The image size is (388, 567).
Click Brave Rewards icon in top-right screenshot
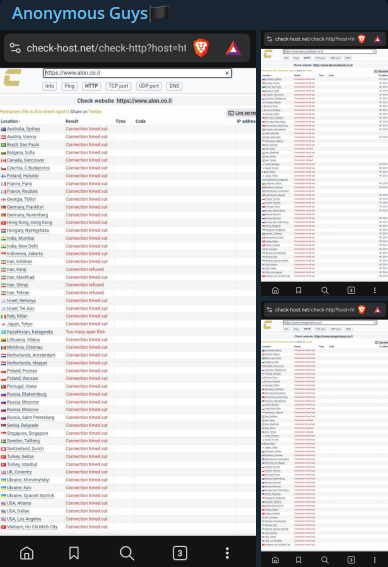point(378,39)
